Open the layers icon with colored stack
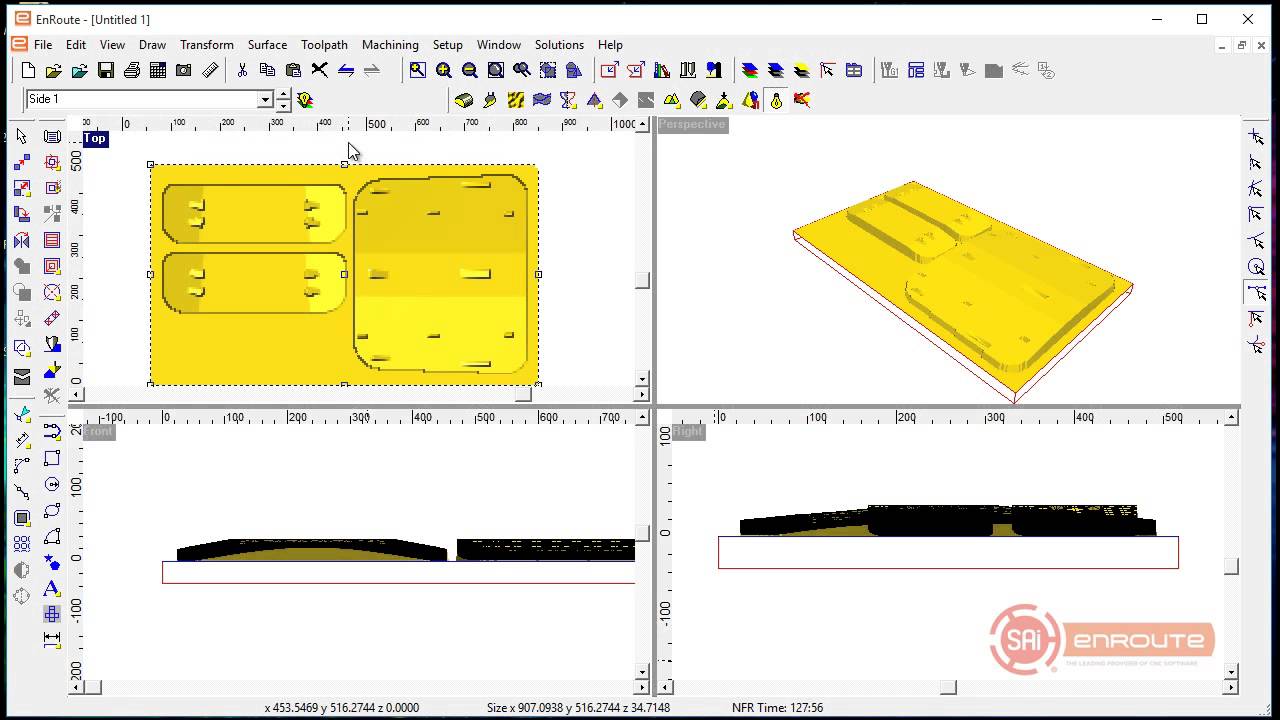 coord(750,70)
